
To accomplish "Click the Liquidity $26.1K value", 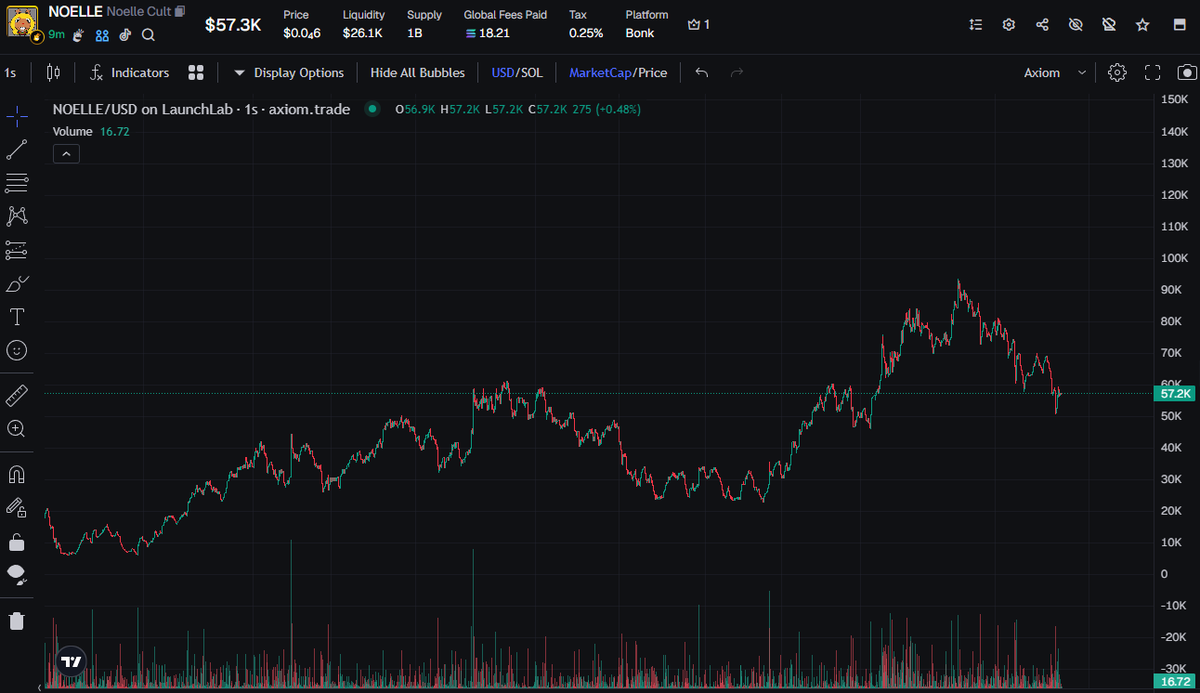I will click(x=362, y=33).
